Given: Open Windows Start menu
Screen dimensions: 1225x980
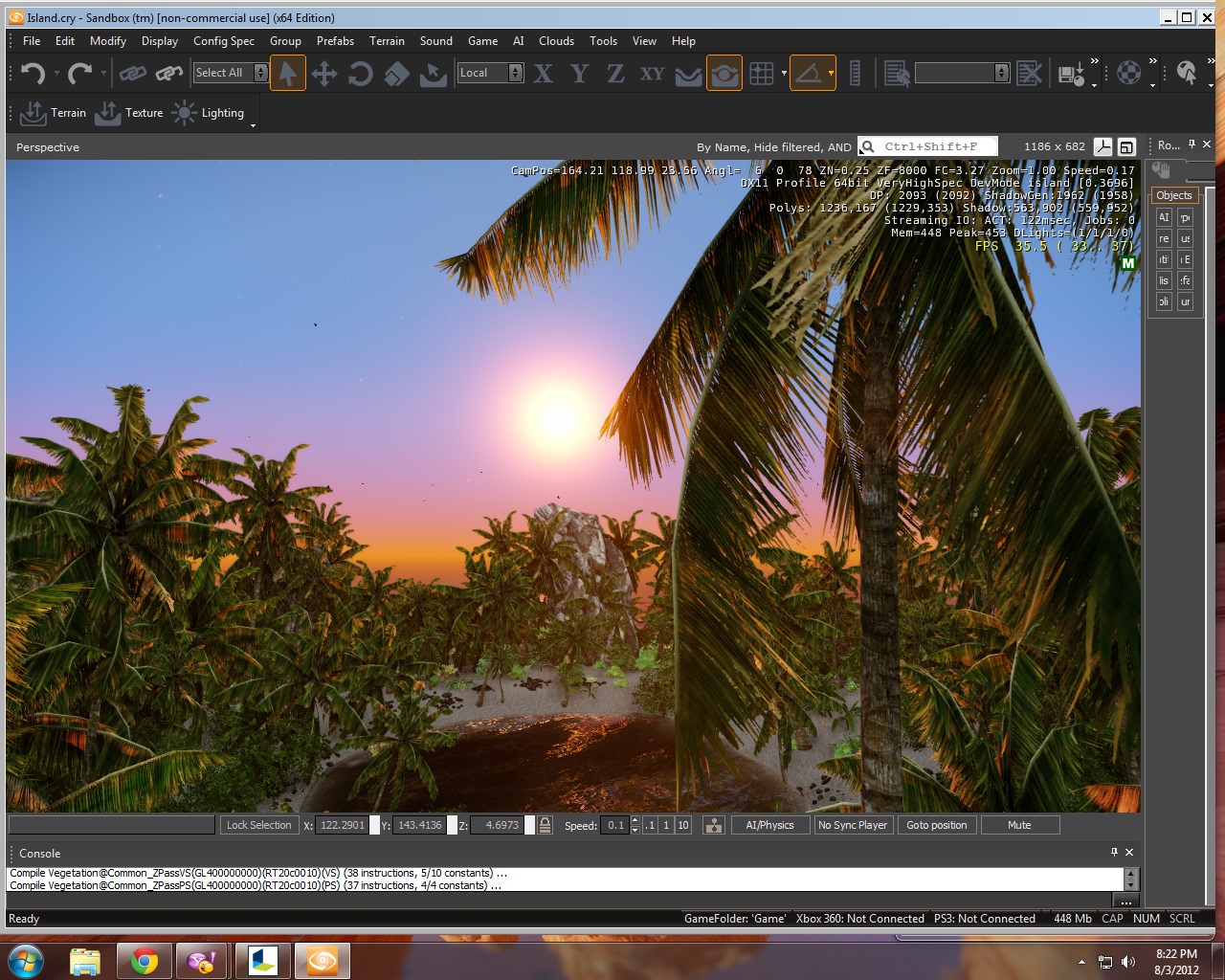Looking at the screenshot, I should 26,960.
